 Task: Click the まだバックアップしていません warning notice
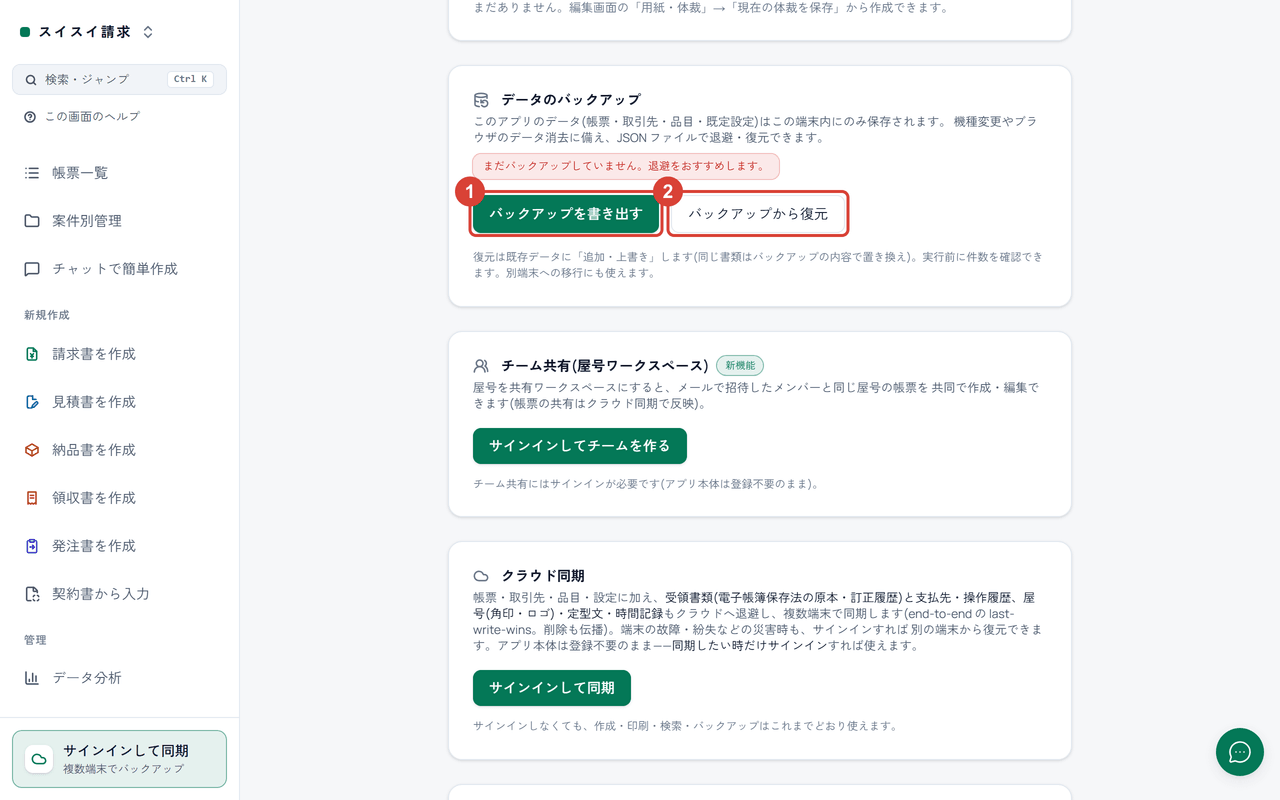626,166
